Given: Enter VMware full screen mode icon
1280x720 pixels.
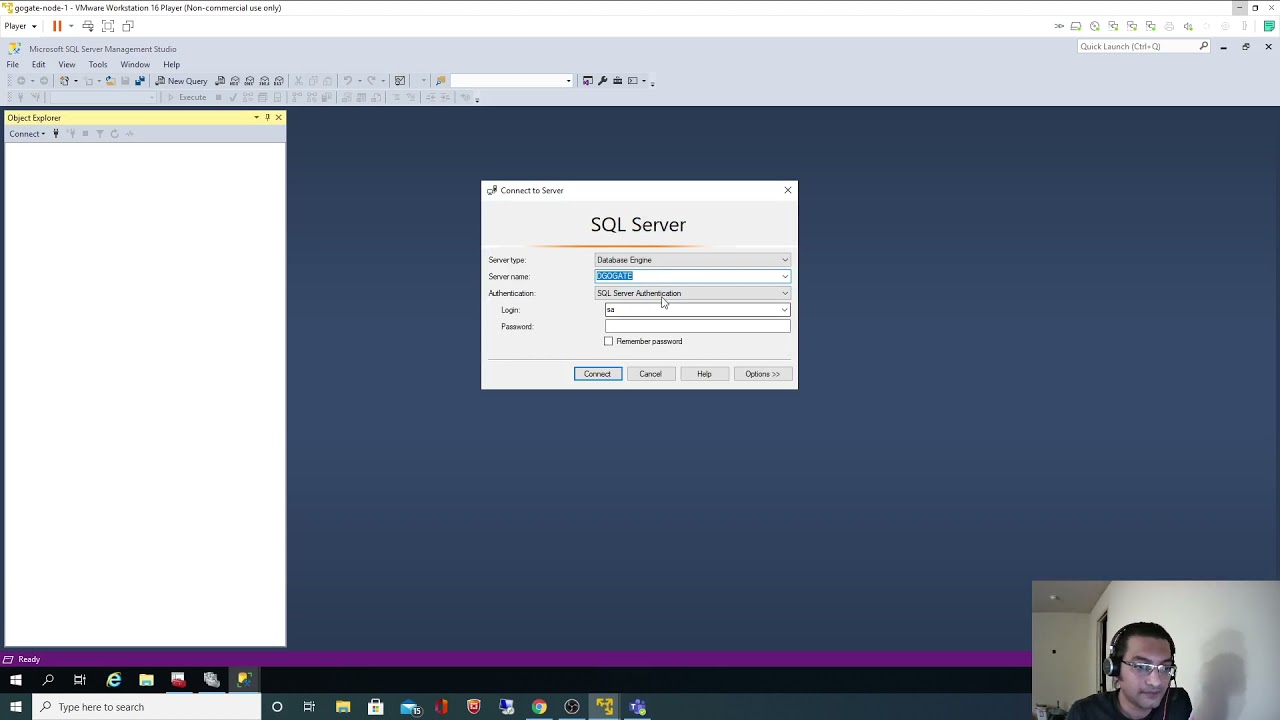Looking at the screenshot, I should pos(108,26).
